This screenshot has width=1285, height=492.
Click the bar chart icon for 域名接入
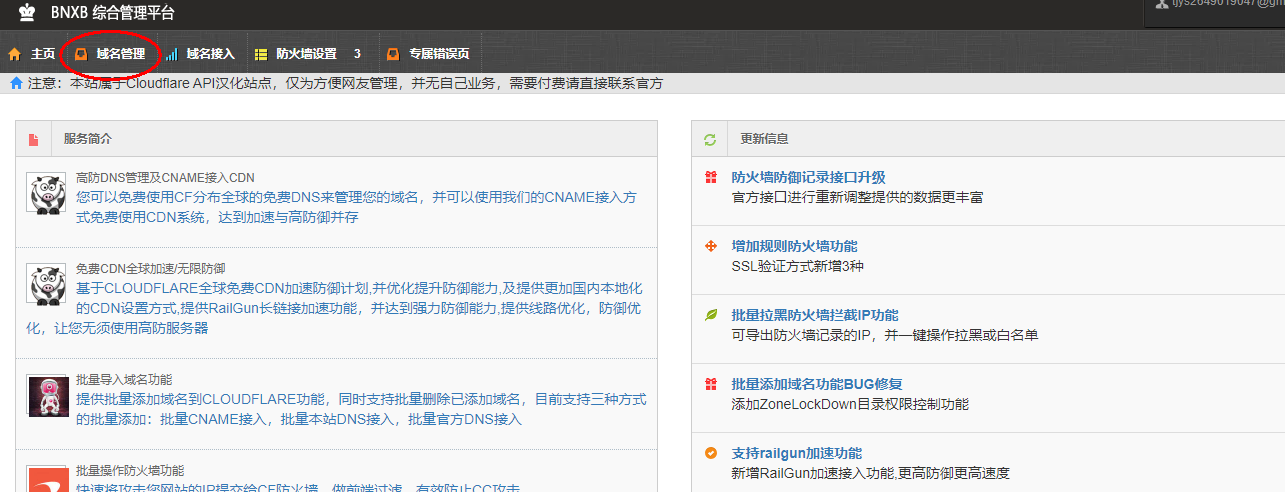pos(172,54)
